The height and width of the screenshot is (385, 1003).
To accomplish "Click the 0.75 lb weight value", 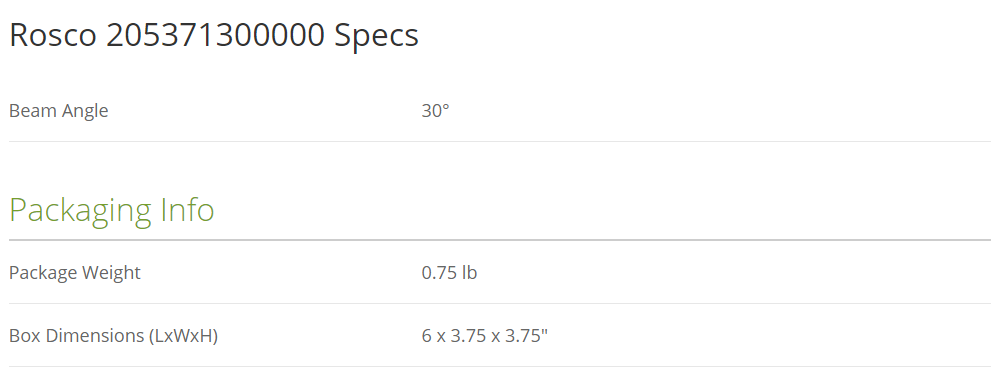I will [449, 272].
